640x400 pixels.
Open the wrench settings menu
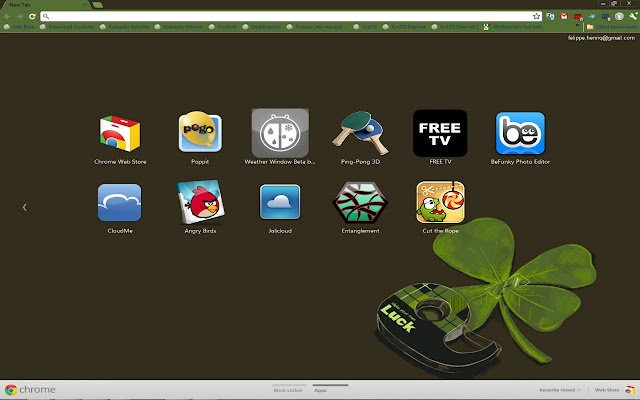pyautogui.click(x=633, y=16)
